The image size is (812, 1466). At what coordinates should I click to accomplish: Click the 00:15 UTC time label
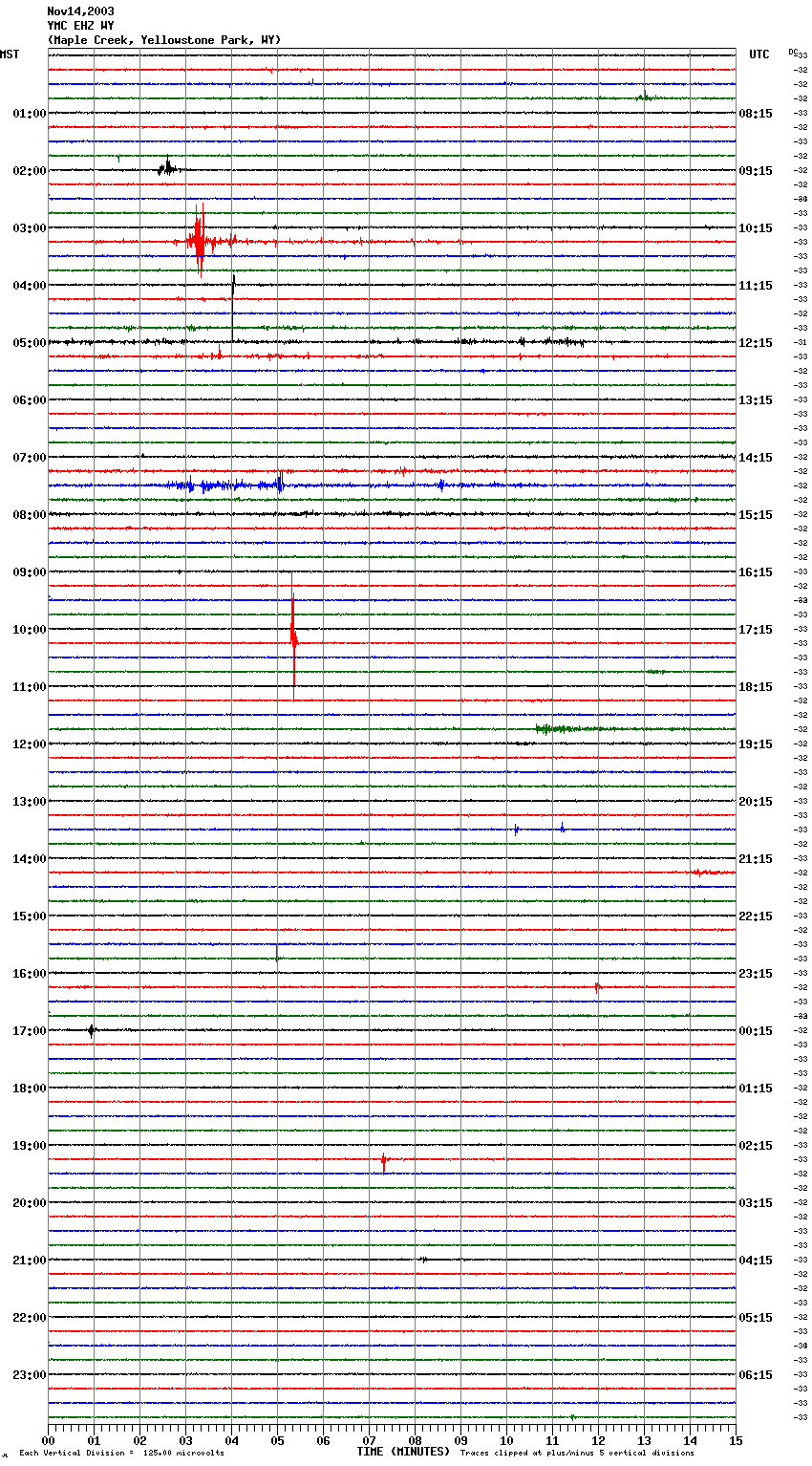tap(756, 1031)
